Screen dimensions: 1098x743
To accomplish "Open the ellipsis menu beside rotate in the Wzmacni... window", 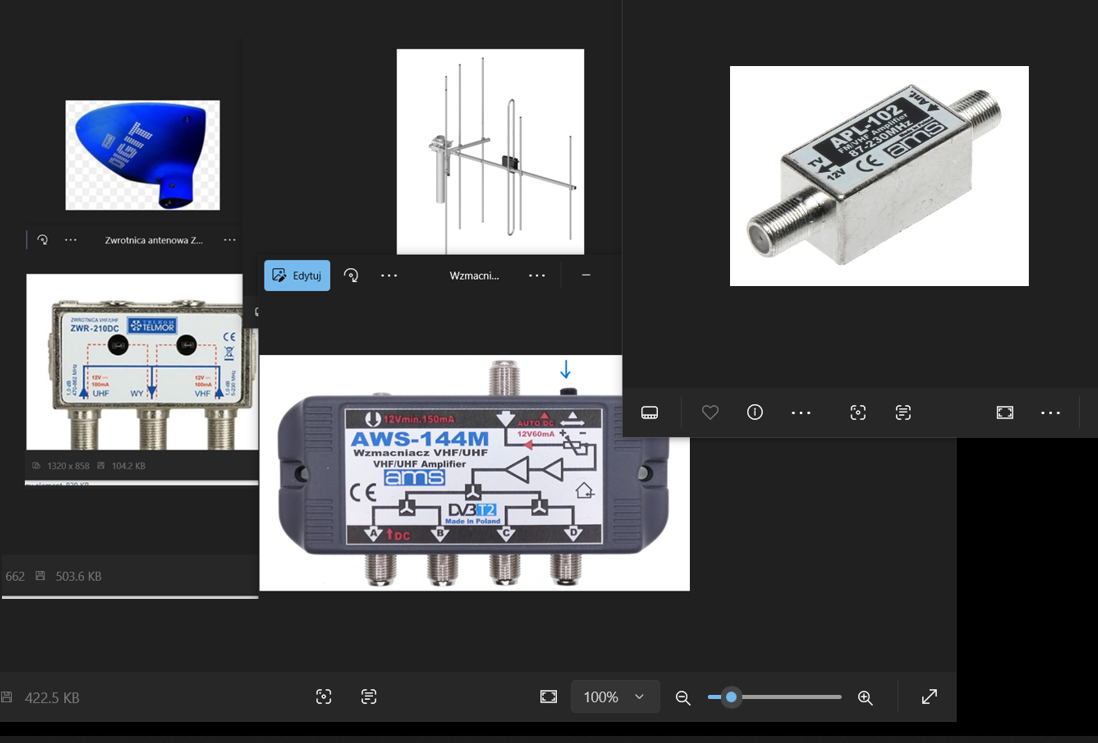I will click(389, 275).
